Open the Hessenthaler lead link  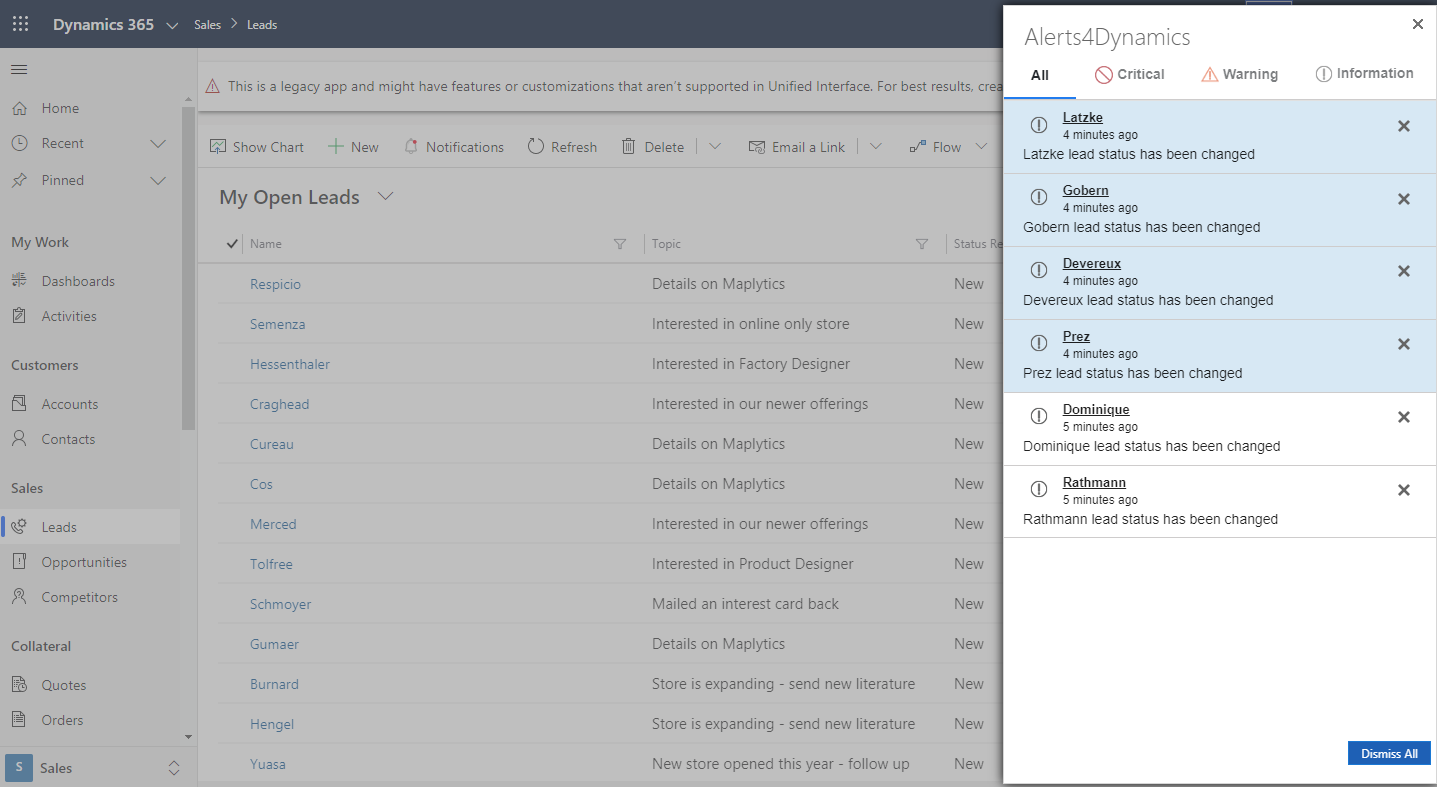pyautogui.click(x=290, y=364)
